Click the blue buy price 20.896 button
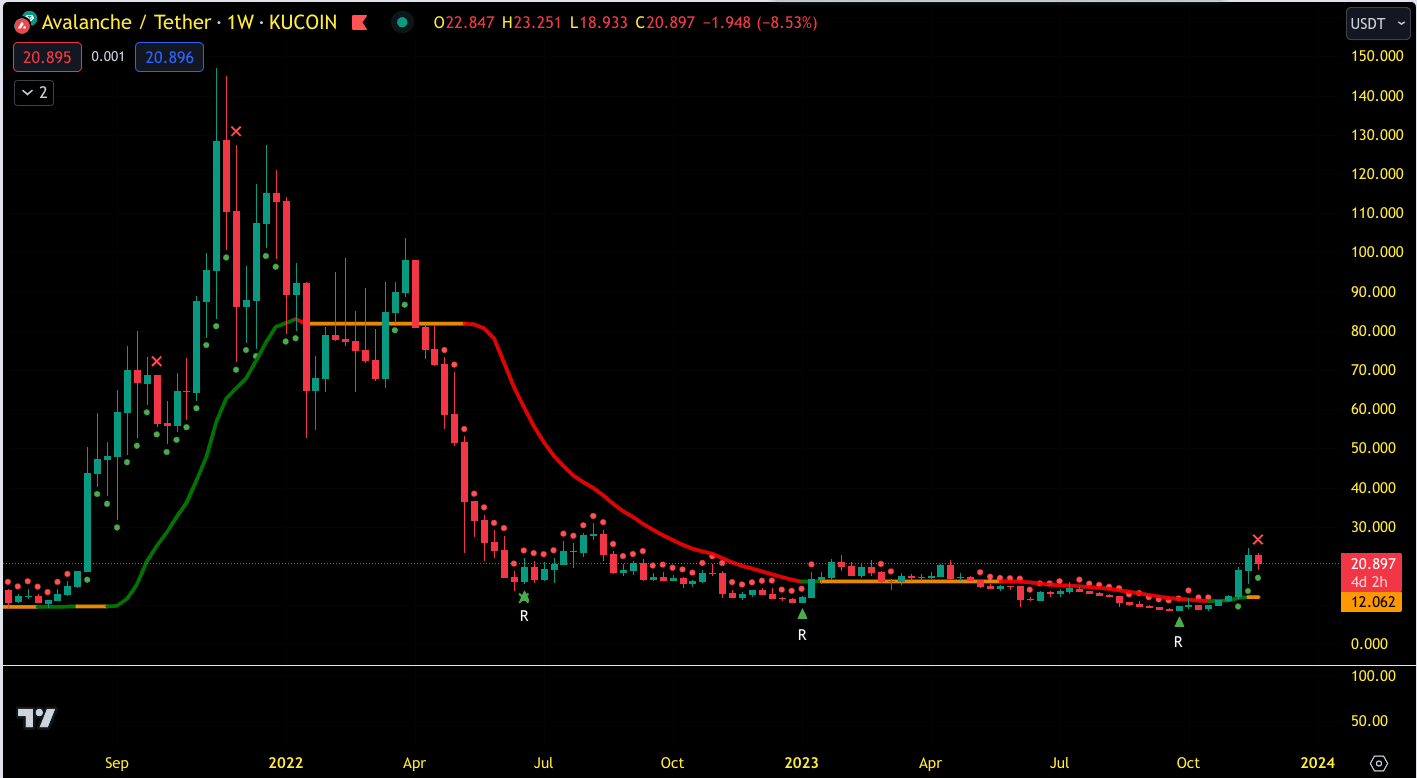1417x778 pixels. [x=169, y=57]
